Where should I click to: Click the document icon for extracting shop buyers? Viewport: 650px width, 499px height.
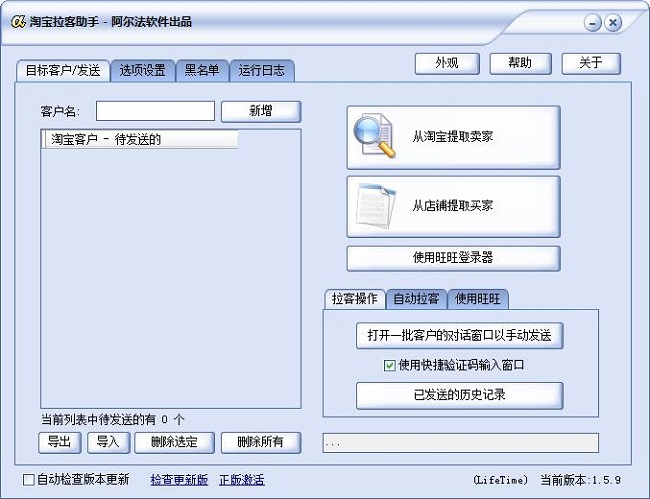pos(375,206)
